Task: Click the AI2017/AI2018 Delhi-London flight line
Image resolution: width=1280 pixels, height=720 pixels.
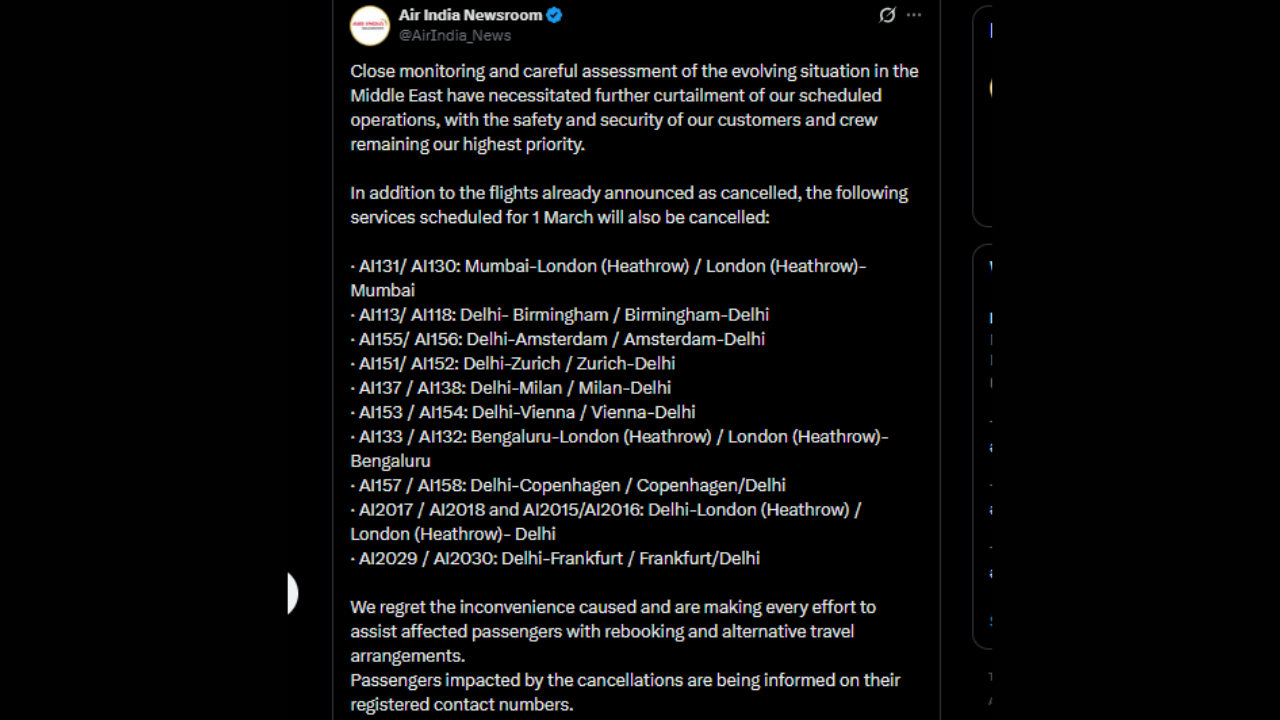Action: (606, 510)
